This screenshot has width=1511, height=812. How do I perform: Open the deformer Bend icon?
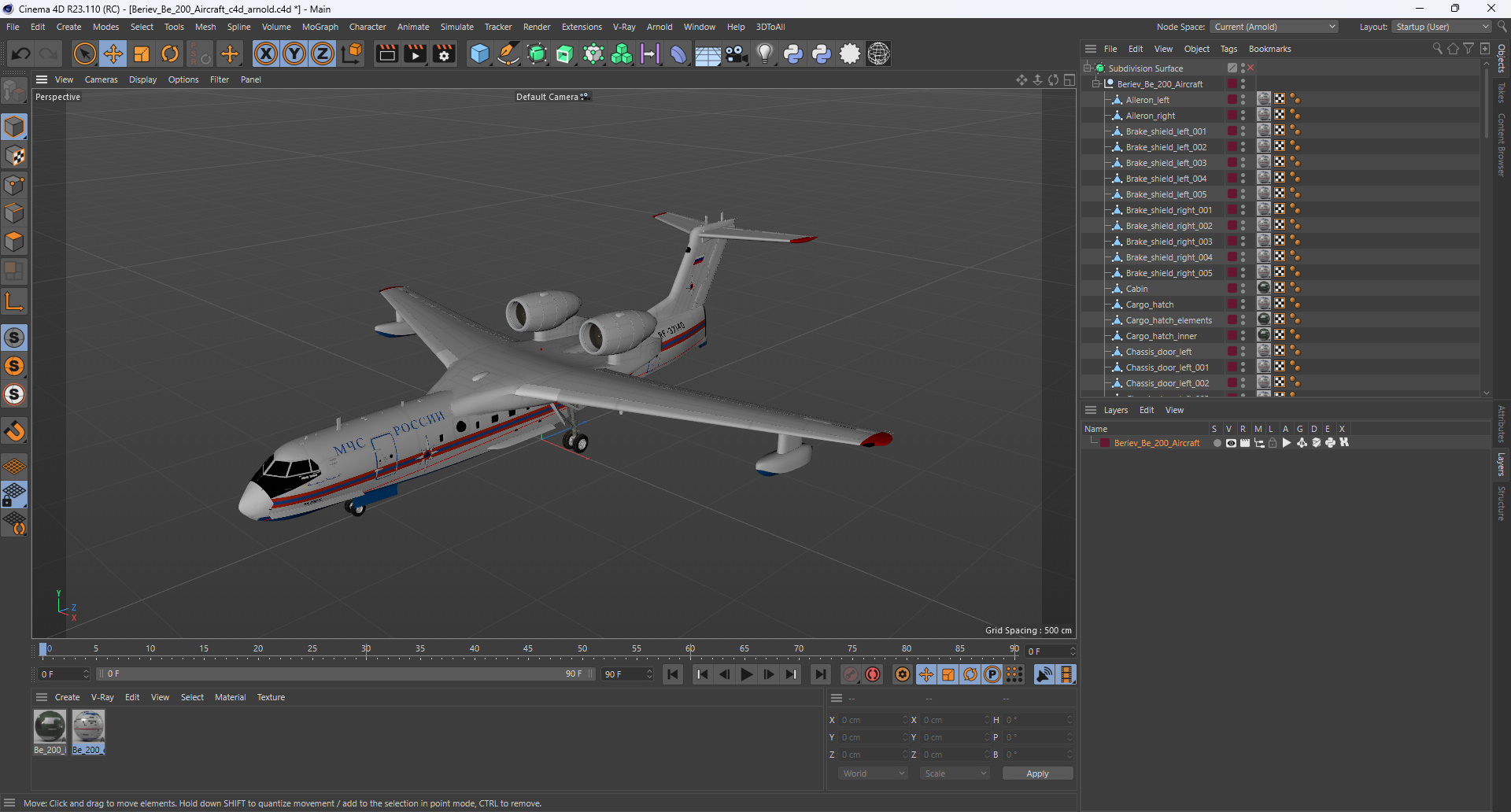pyautogui.click(x=678, y=54)
